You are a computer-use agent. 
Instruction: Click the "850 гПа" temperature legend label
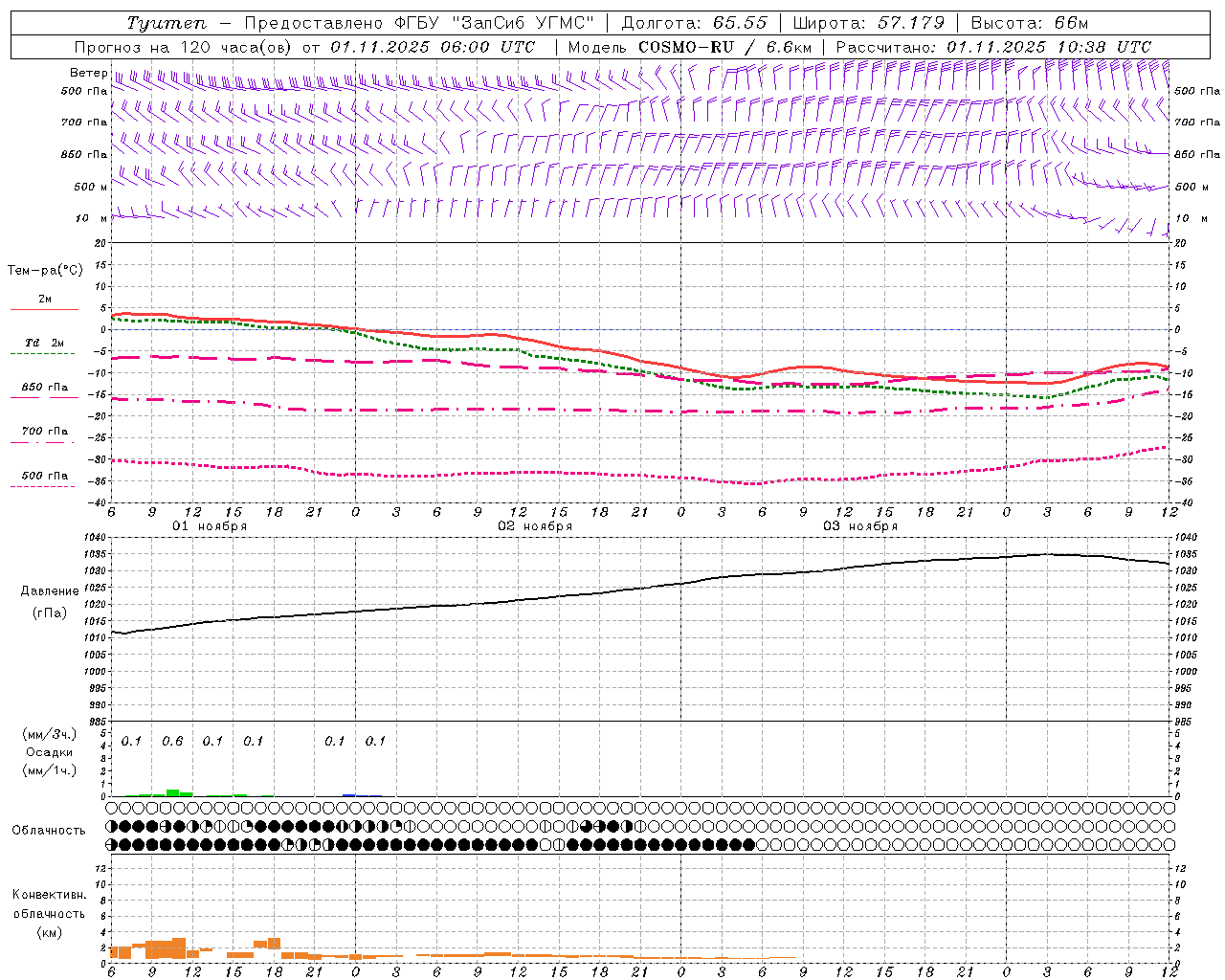[x=45, y=388]
